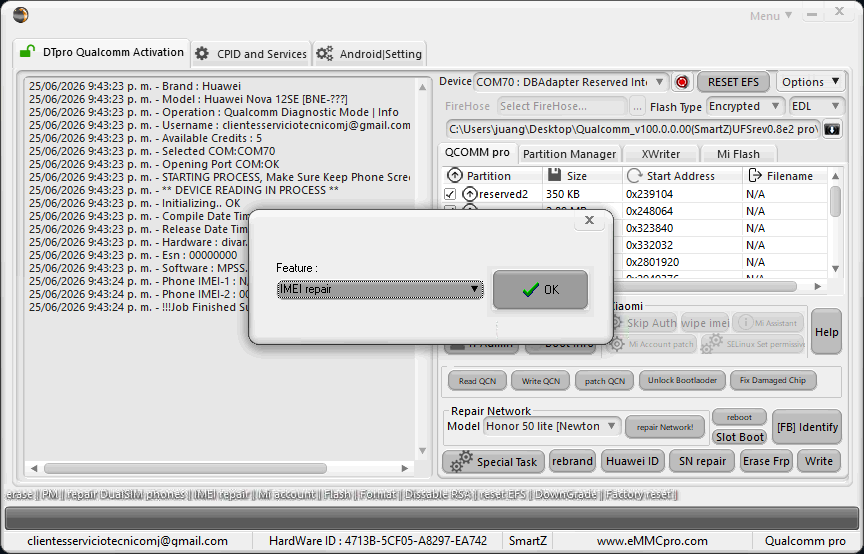Image resolution: width=864 pixels, height=554 pixels.
Task: Click the up-arrow icon beside reserved2
Action: coord(469,193)
